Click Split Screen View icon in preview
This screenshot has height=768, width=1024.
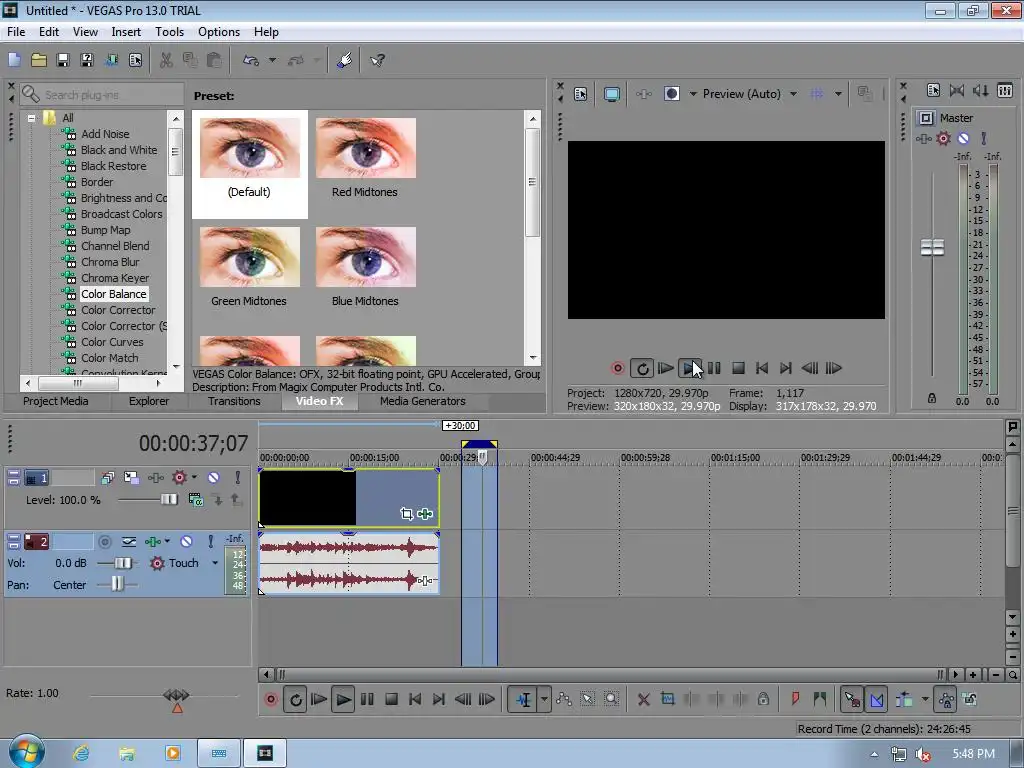[x=671, y=94]
